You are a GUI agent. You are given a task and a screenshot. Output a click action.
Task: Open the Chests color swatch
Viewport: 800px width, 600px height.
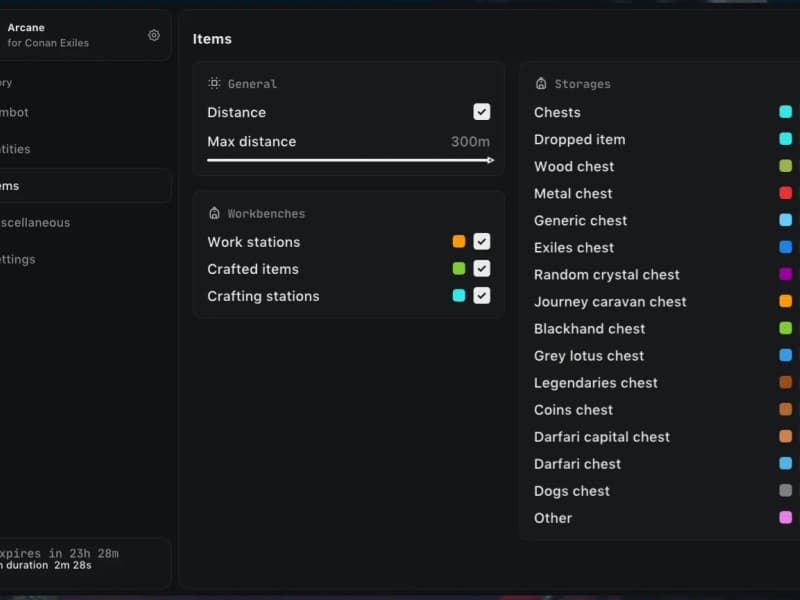point(785,112)
